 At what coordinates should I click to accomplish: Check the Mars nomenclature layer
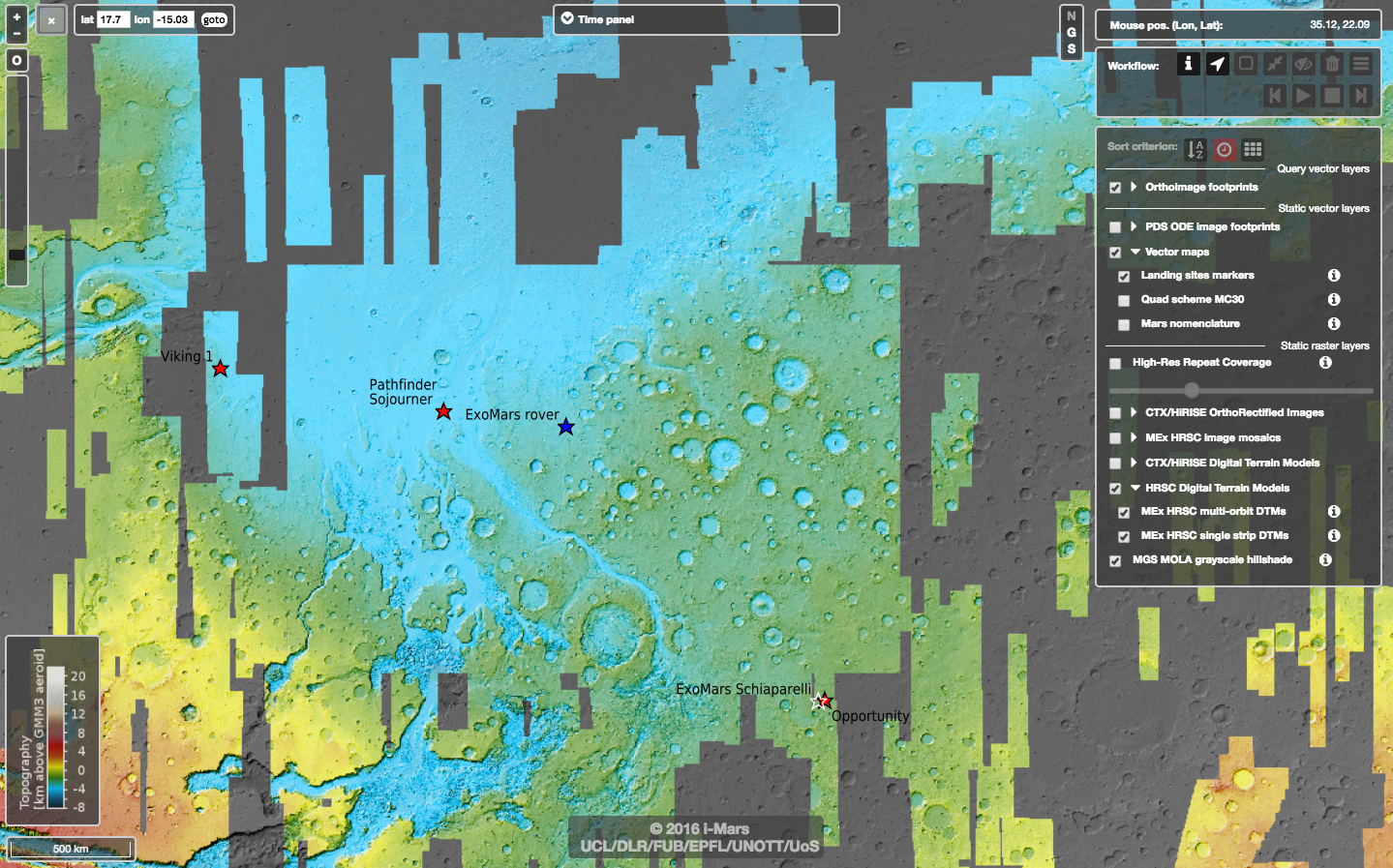pyautogui.click(x=1124, y=325)
